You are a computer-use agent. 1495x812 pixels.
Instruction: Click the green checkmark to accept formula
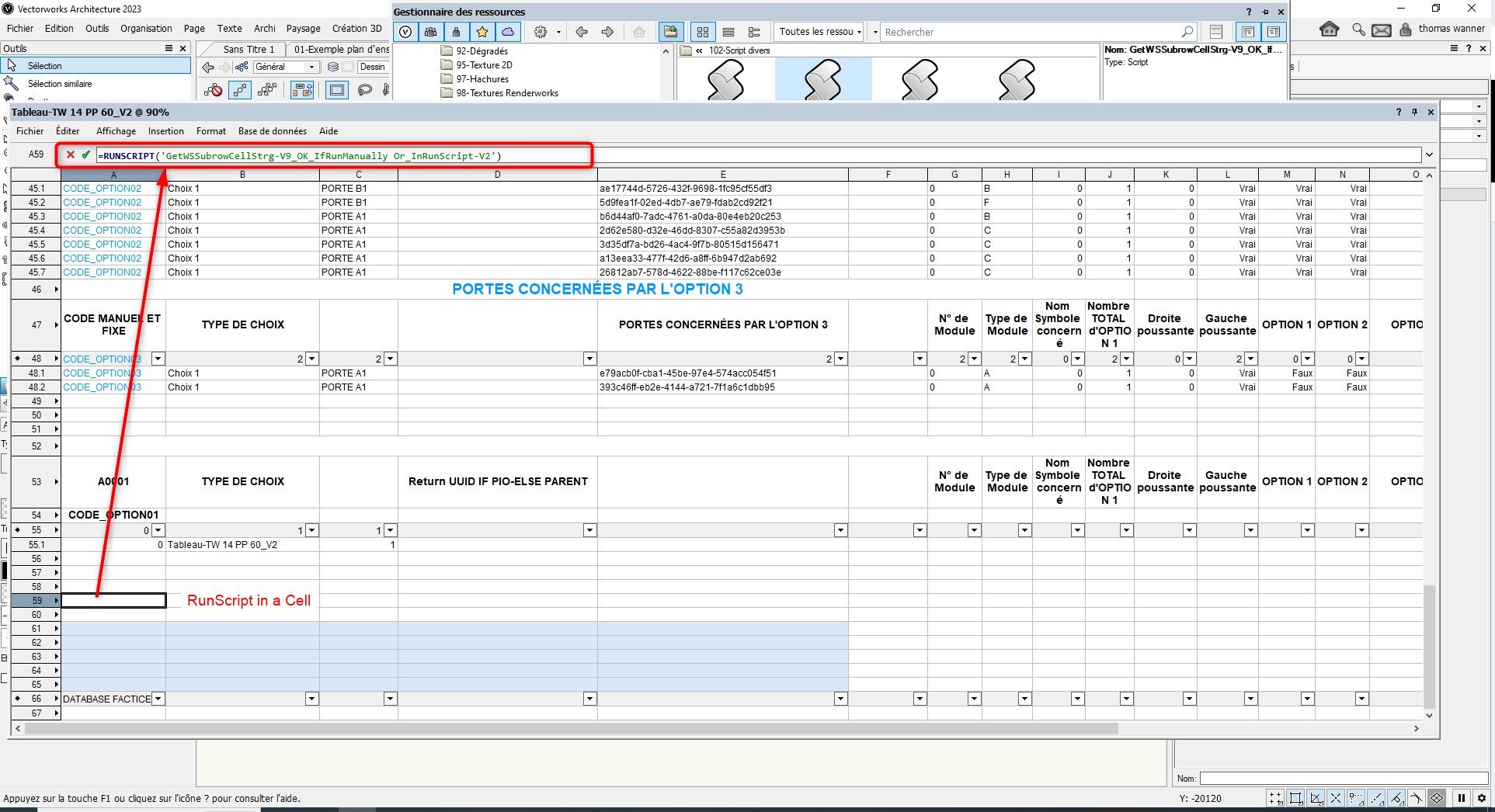click(x=85, y=155)
